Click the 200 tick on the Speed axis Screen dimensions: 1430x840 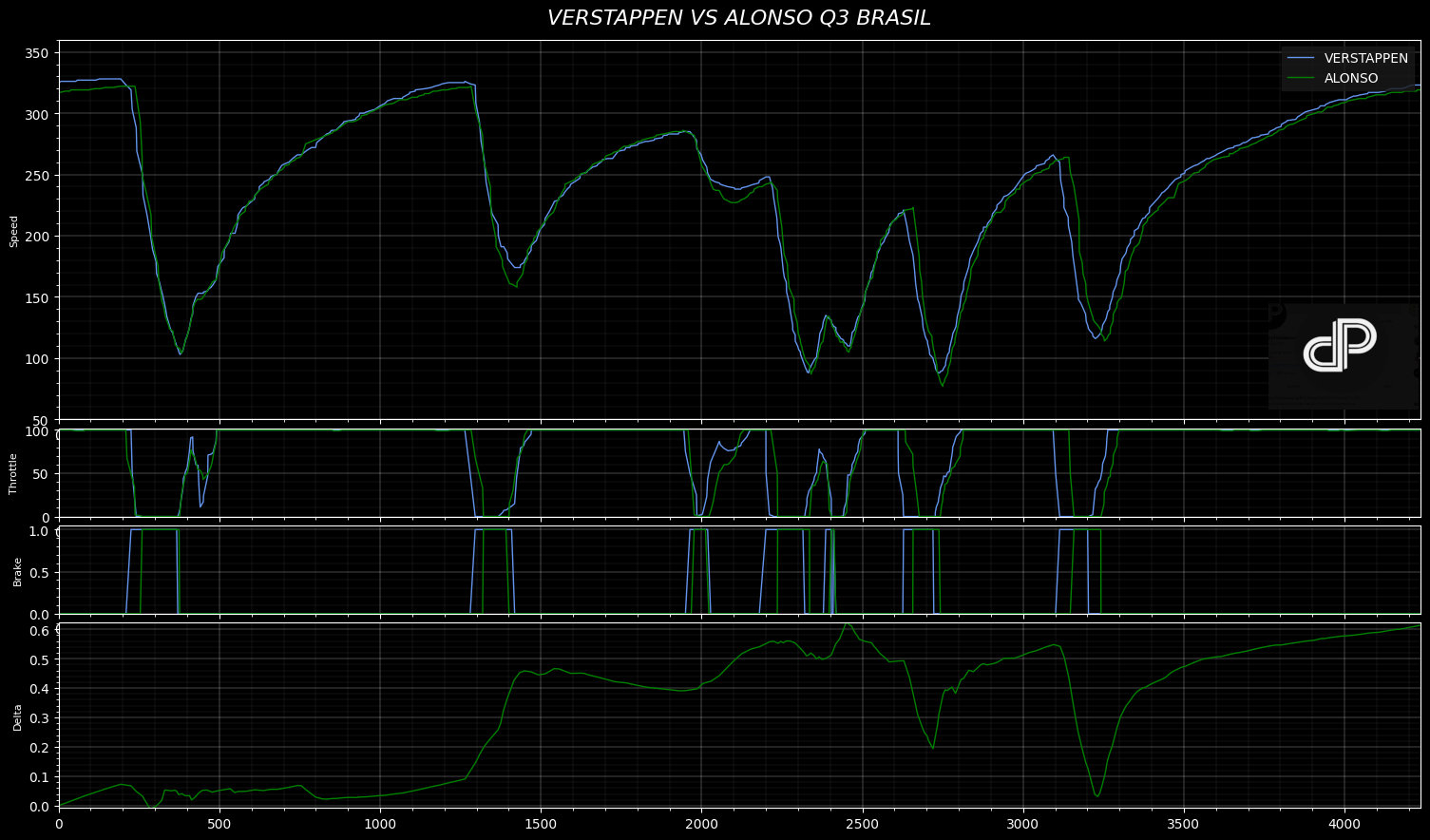pyautogui.click(x=36, y=237)
